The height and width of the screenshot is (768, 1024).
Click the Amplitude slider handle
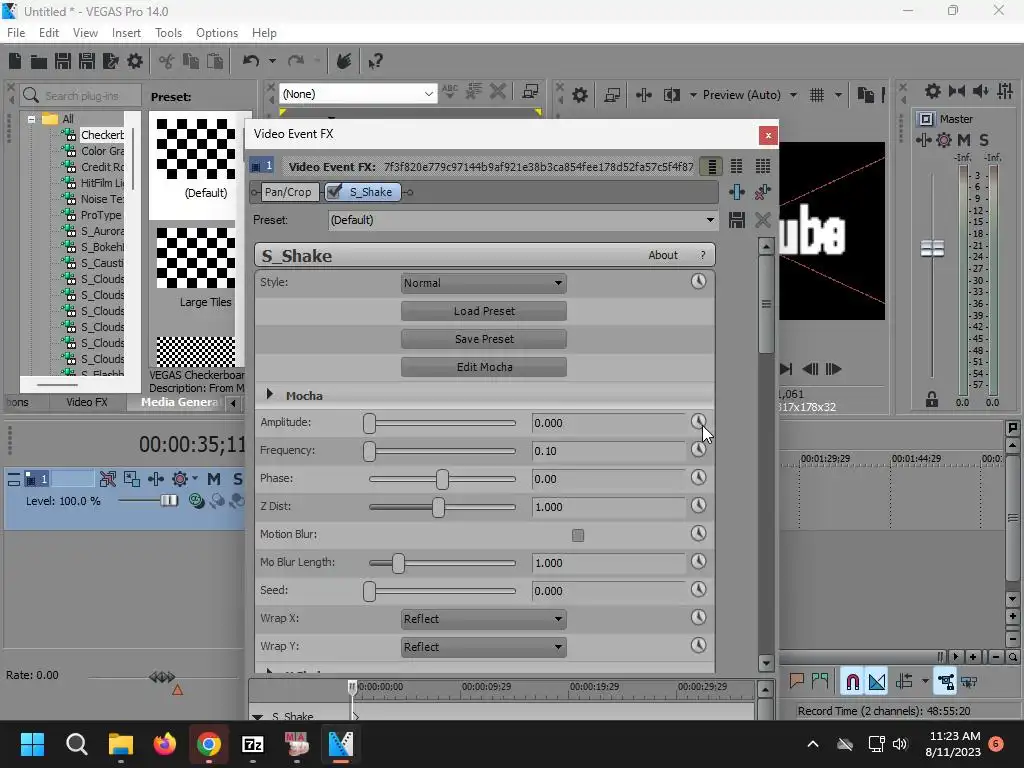point(370,423)
